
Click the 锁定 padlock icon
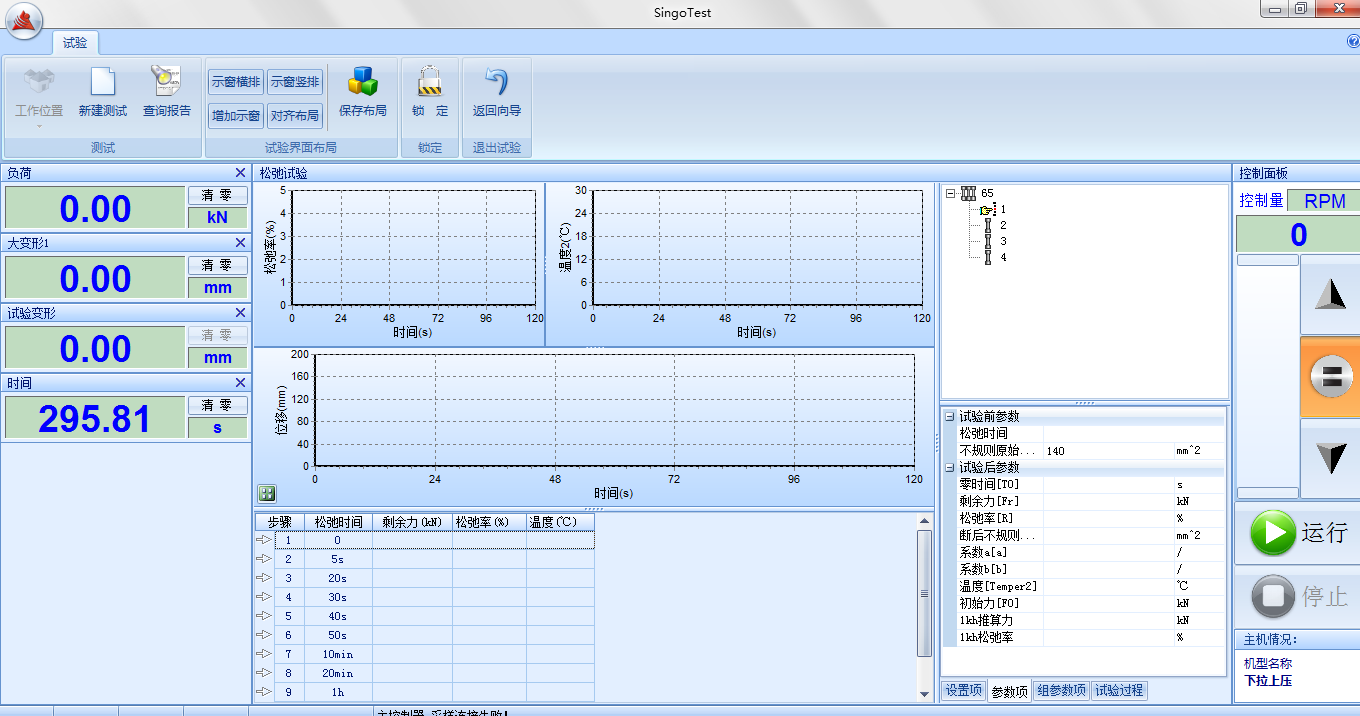[x=430, y=81]
